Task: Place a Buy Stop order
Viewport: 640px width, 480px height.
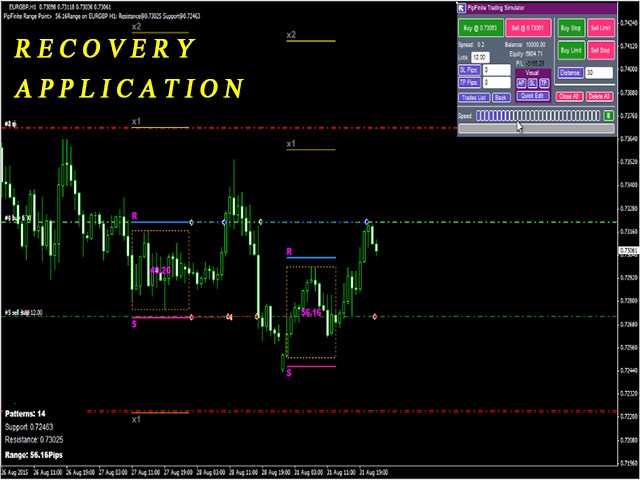Action: point(571,28)
